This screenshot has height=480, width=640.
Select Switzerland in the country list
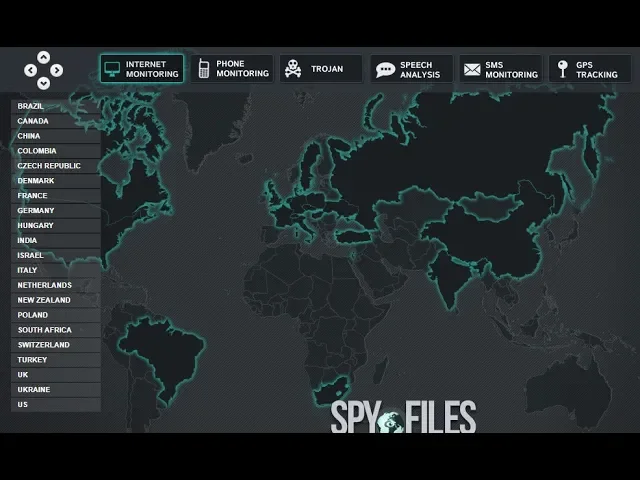(56, 345)
